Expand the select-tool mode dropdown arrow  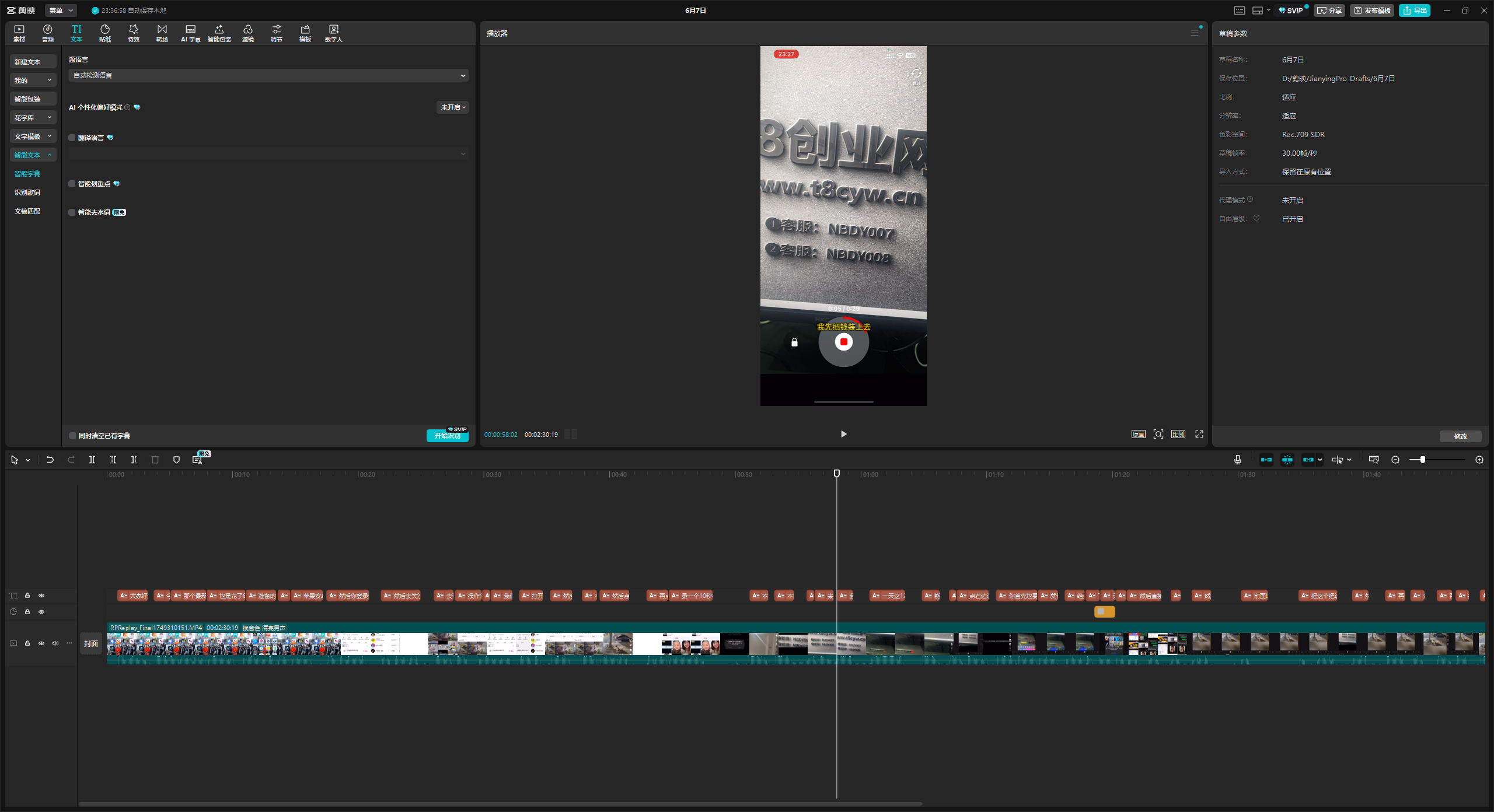click(x=28, y=460)
